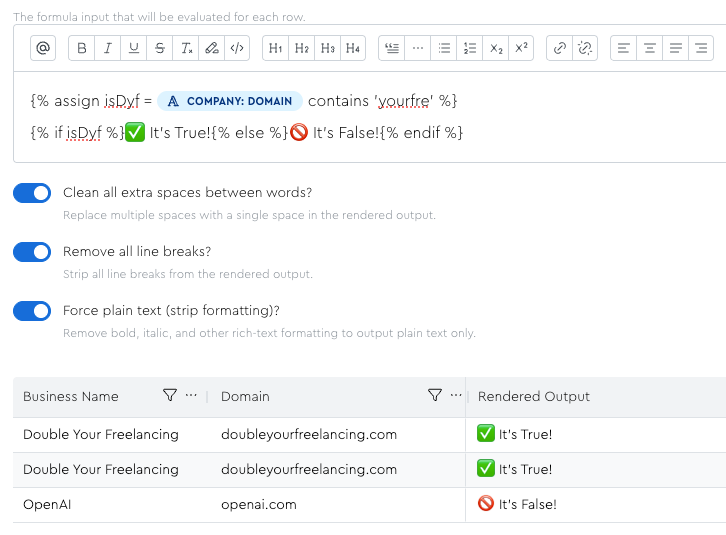Set text to Heading 1
The image size is (726, 535).
276,48
